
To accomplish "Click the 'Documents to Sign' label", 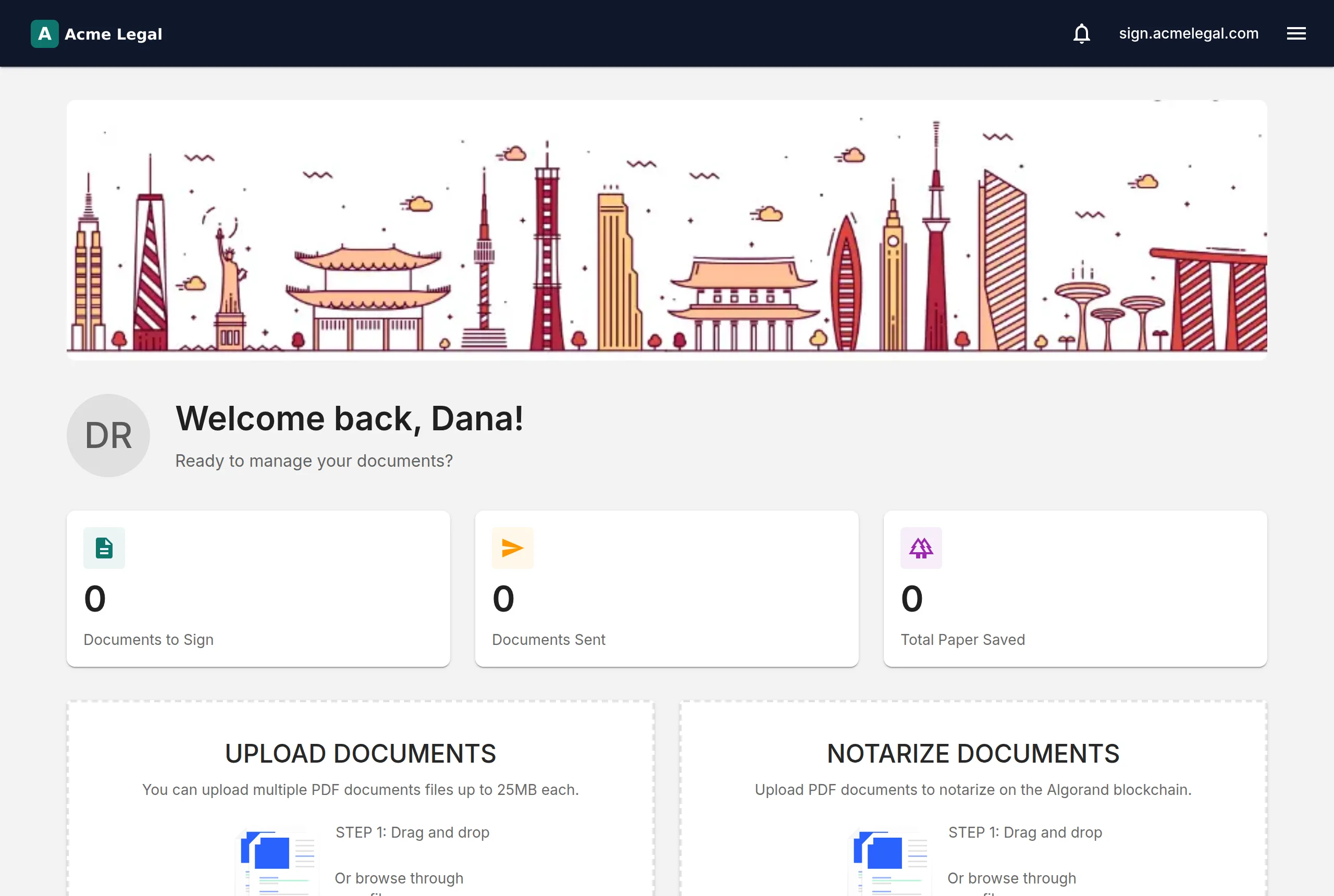I will pyautogui.click(x=149, y=640).
